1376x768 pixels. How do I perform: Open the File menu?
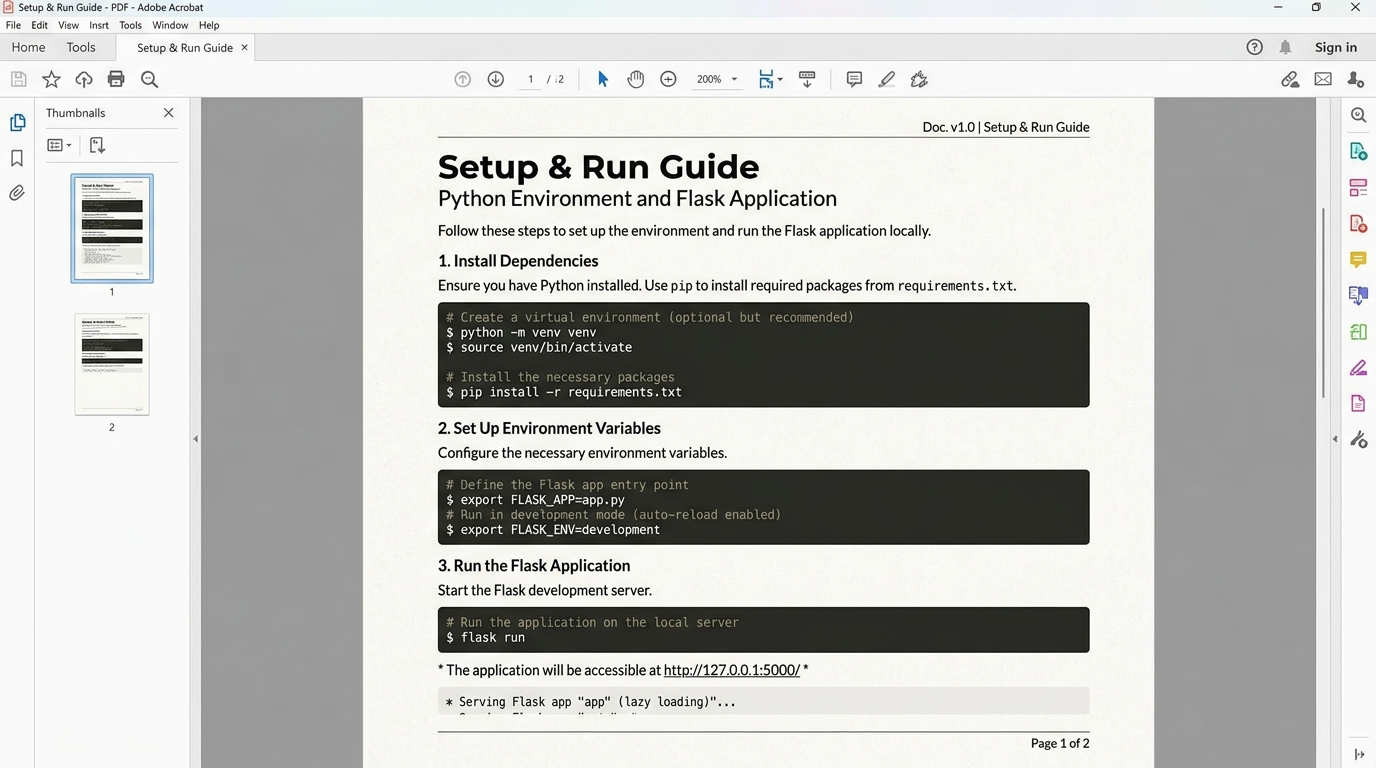click(x=13, y=25)
